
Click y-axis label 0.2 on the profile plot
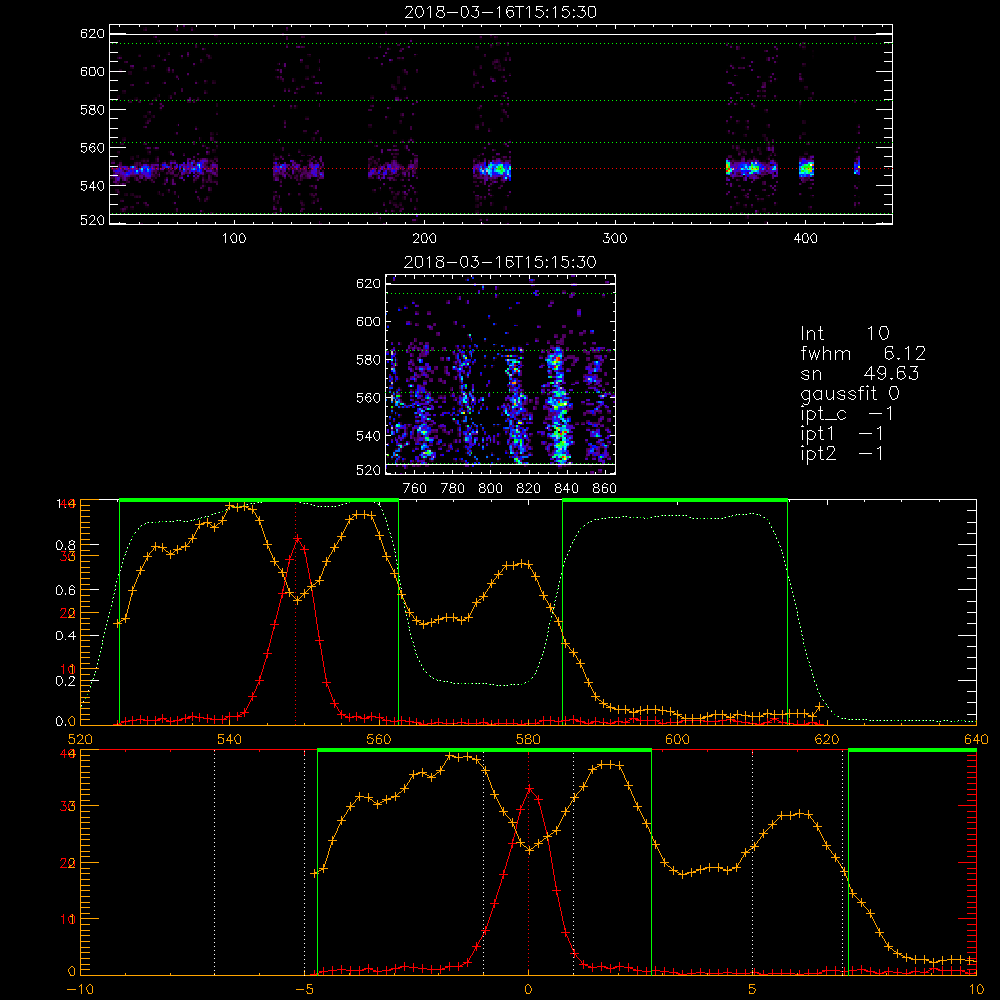[x=66, y=681]
